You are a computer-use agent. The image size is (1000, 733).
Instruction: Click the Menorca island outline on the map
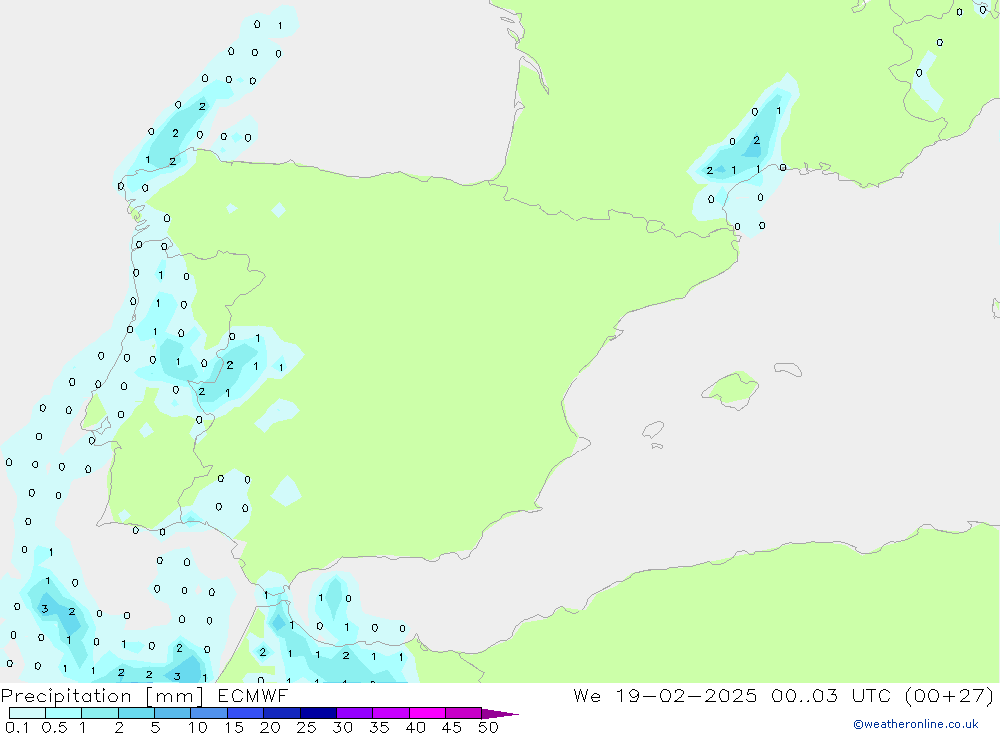click(x=788, y=369)
